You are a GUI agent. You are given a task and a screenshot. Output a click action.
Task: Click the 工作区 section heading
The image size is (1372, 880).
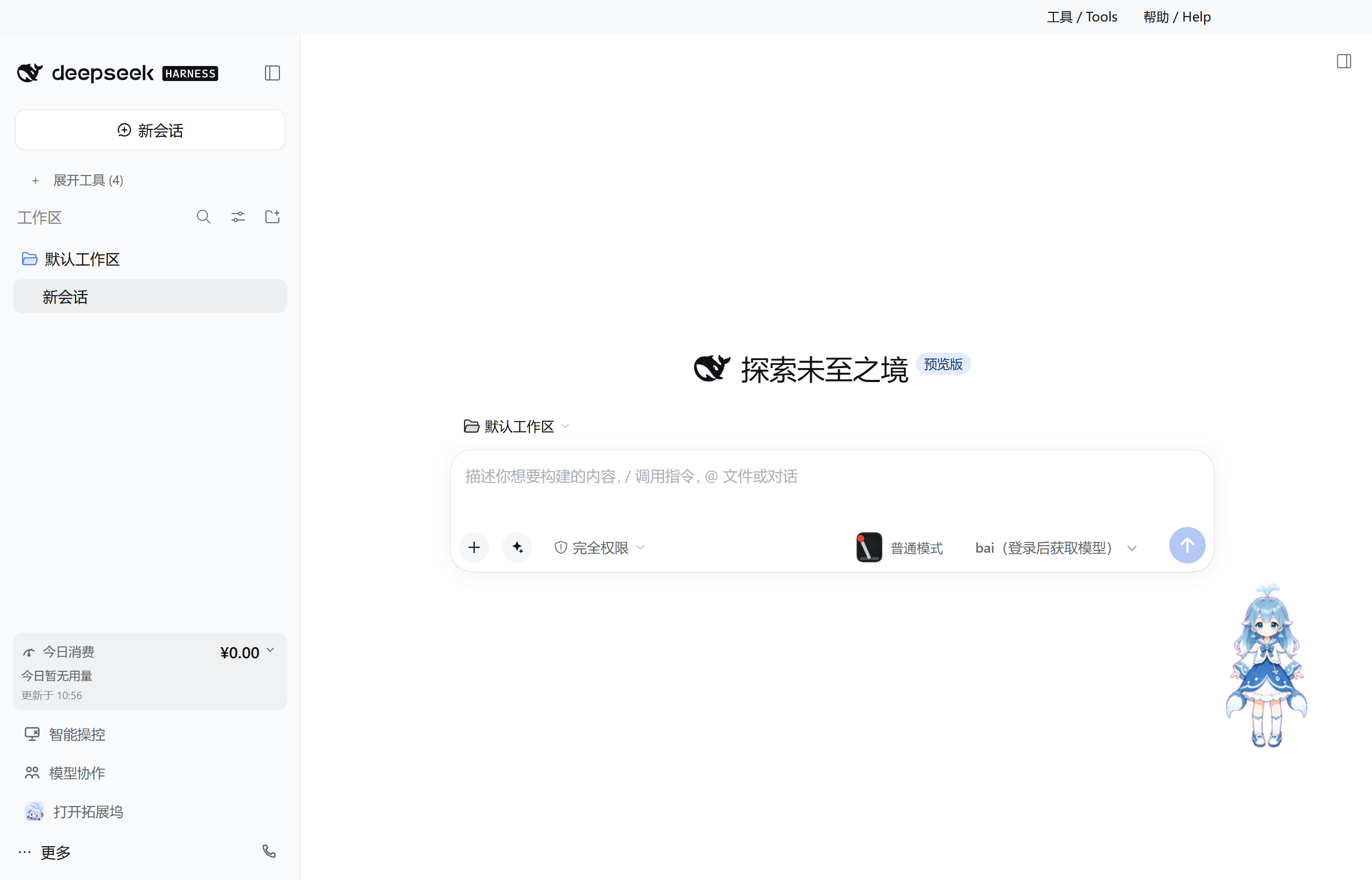tap(39, 218)
